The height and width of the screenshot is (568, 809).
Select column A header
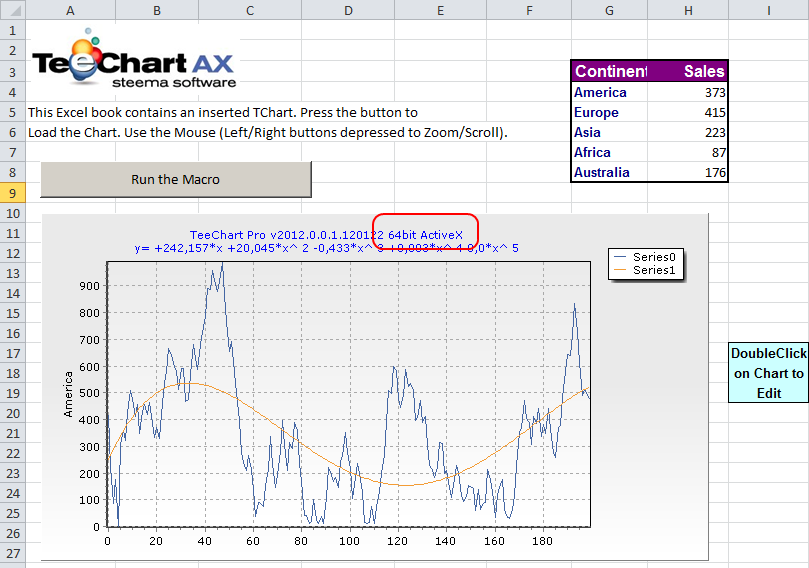70,10
